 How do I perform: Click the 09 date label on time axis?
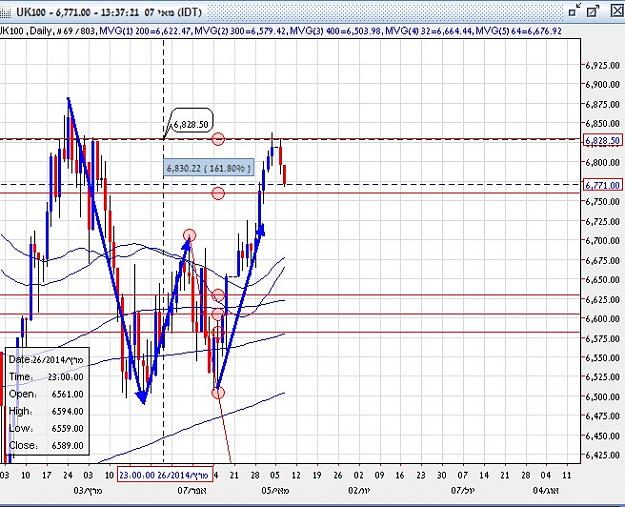click(379, 475)
